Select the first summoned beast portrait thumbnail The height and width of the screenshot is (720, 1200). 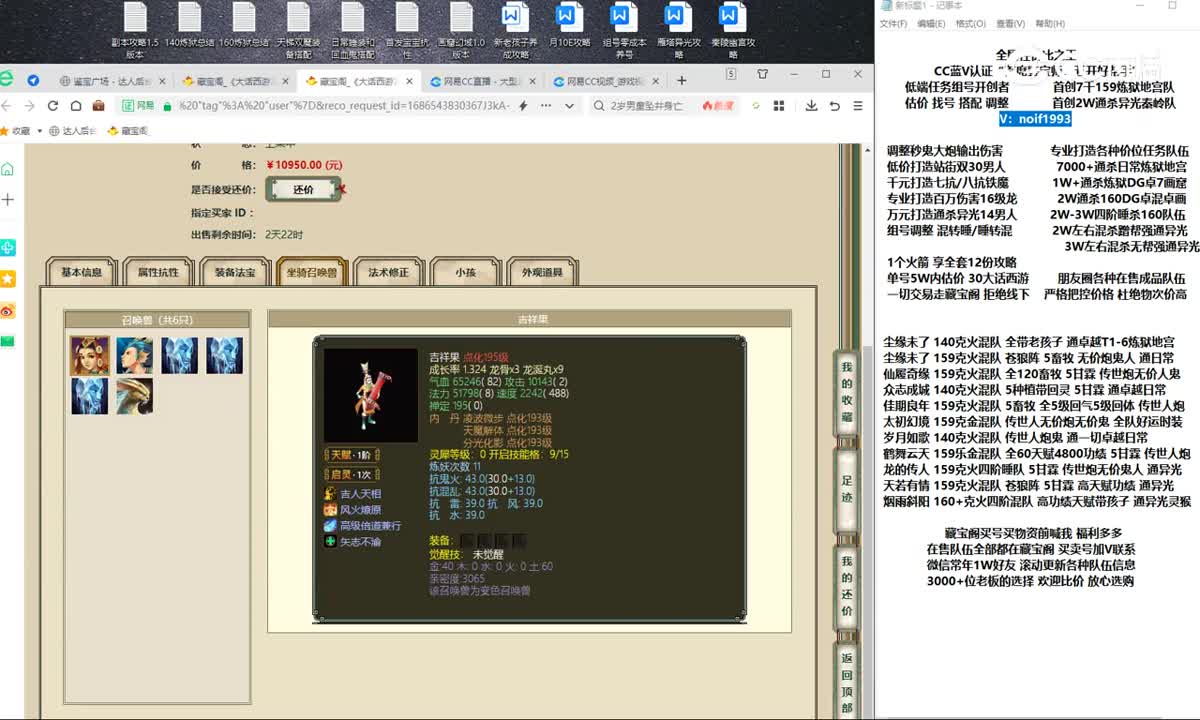pos(89,355)
